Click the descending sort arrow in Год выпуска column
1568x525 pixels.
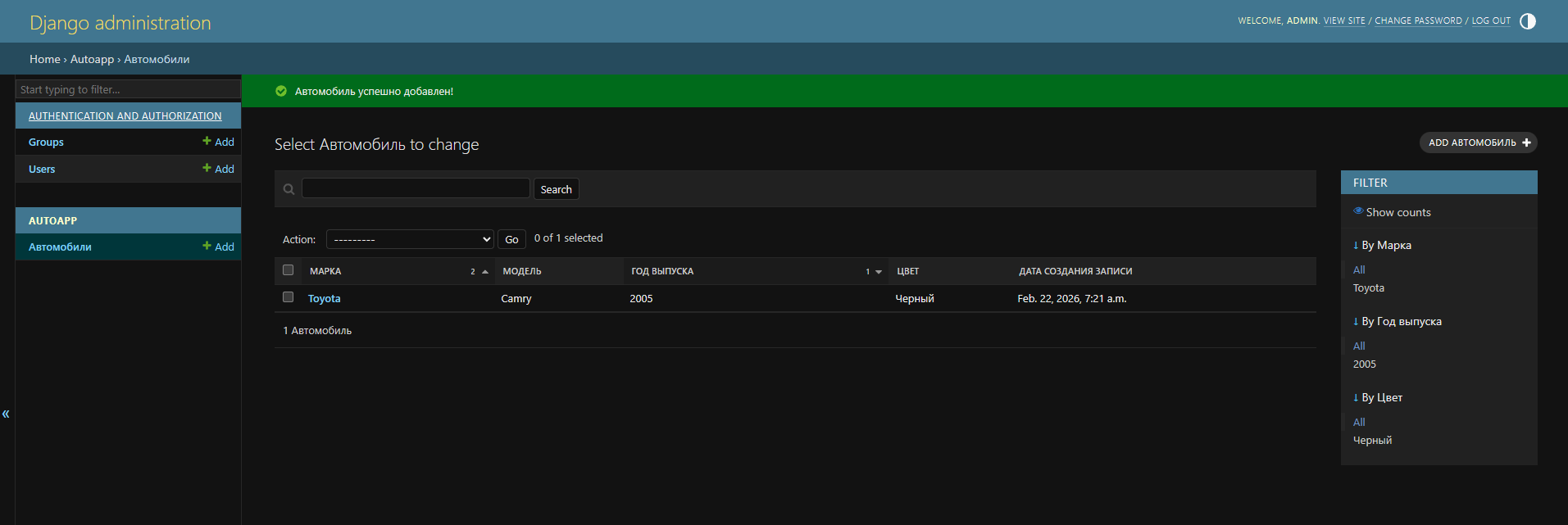tap(879, 272)
